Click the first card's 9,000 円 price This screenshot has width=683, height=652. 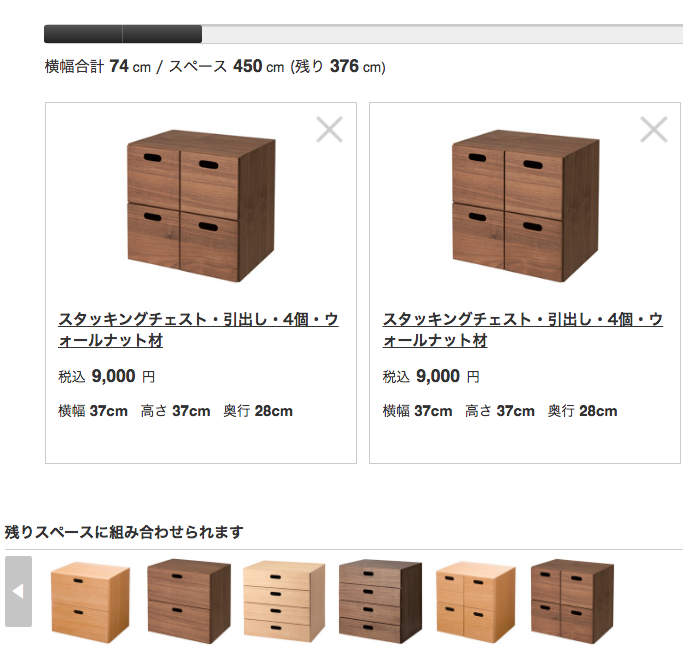point(107,376)
